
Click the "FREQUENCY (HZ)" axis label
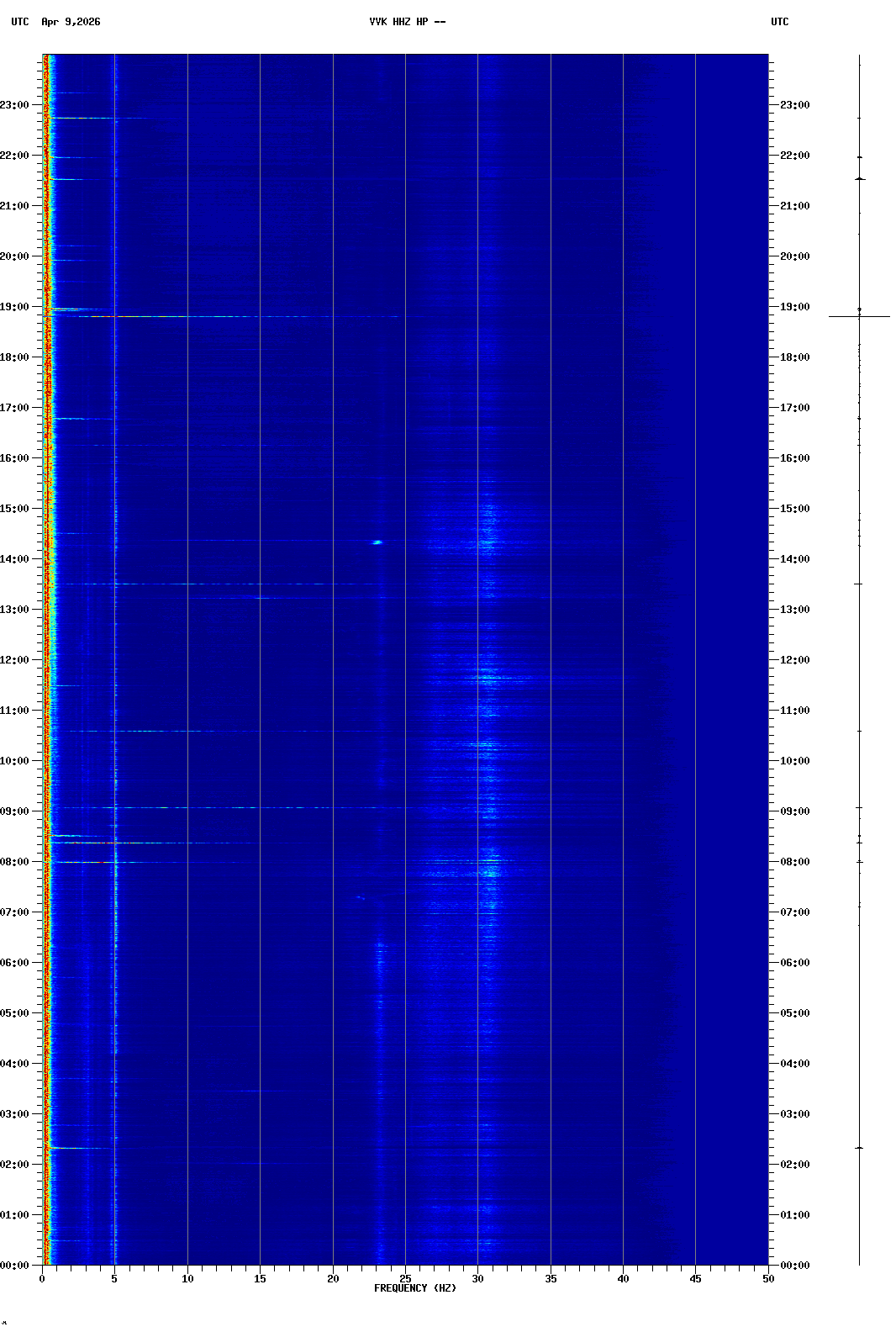click(415, 1288)
